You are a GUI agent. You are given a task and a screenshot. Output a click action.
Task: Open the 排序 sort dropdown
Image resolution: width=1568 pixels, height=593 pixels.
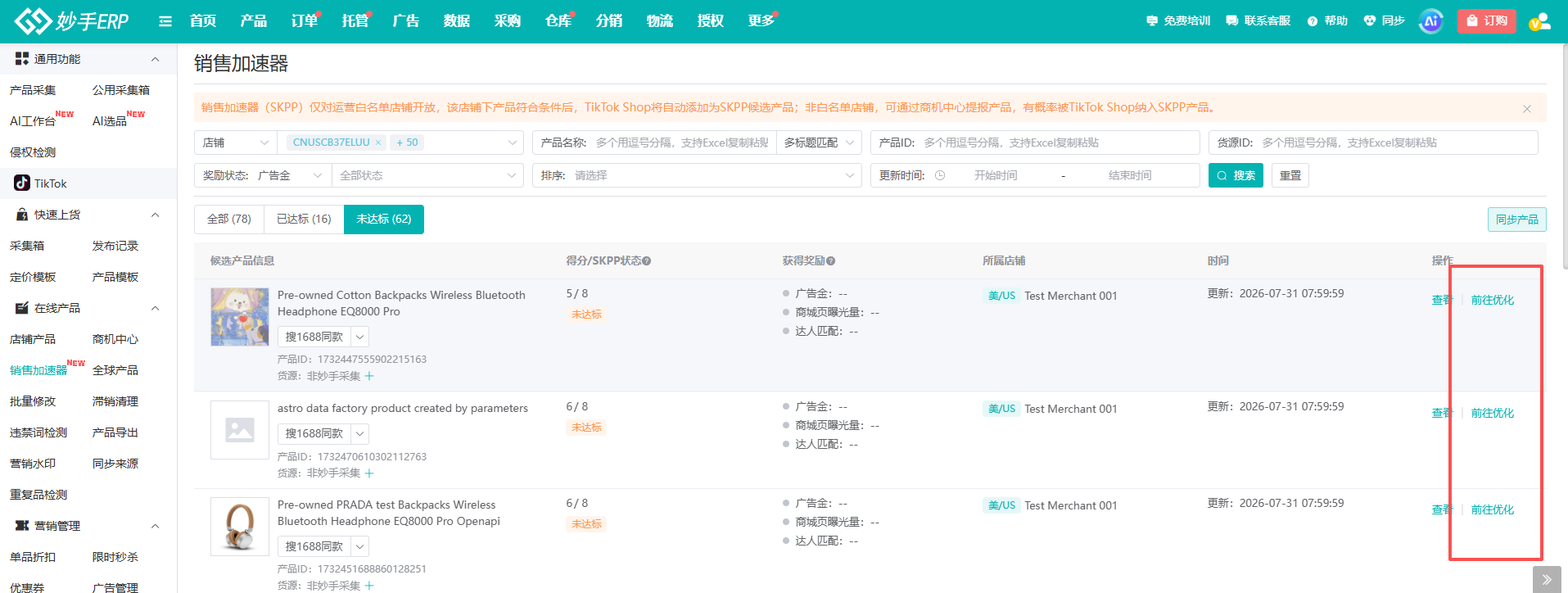(x=697, y=175)
